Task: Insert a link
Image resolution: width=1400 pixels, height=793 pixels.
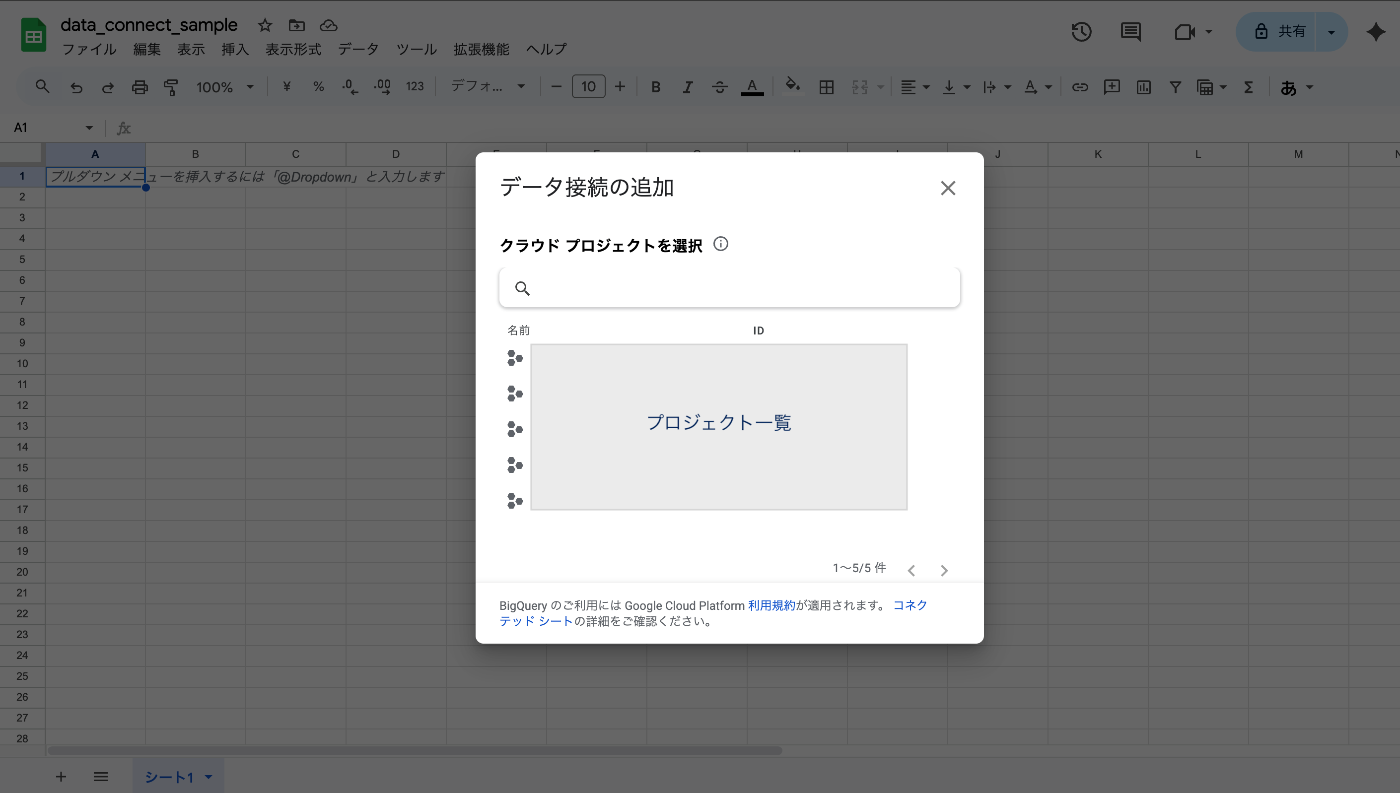Action: coord(1080,87)
